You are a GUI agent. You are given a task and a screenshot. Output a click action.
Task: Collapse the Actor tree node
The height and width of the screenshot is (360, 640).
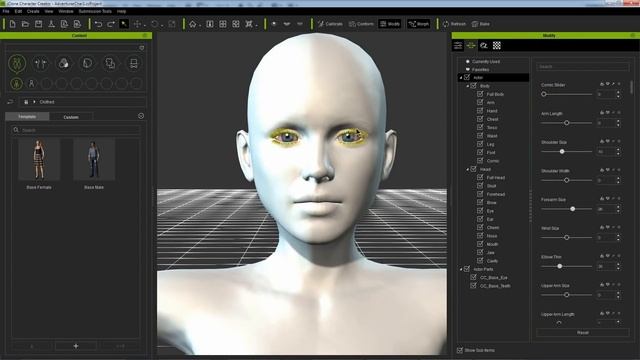(x=461, y=78)
